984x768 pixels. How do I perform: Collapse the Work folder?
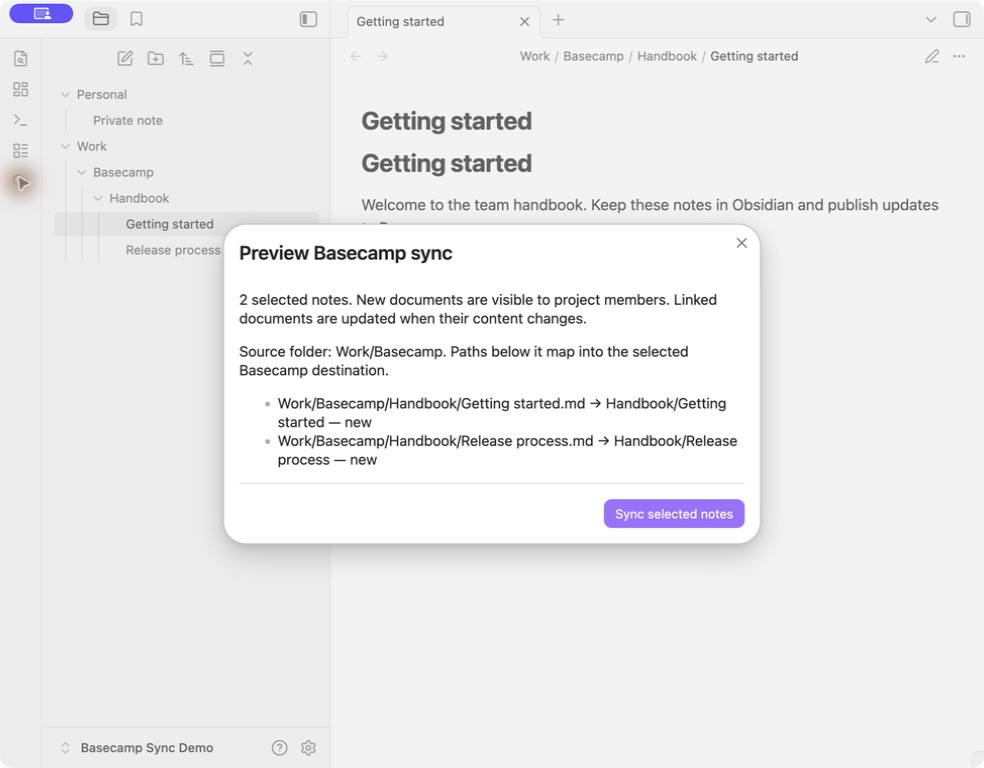65,146
